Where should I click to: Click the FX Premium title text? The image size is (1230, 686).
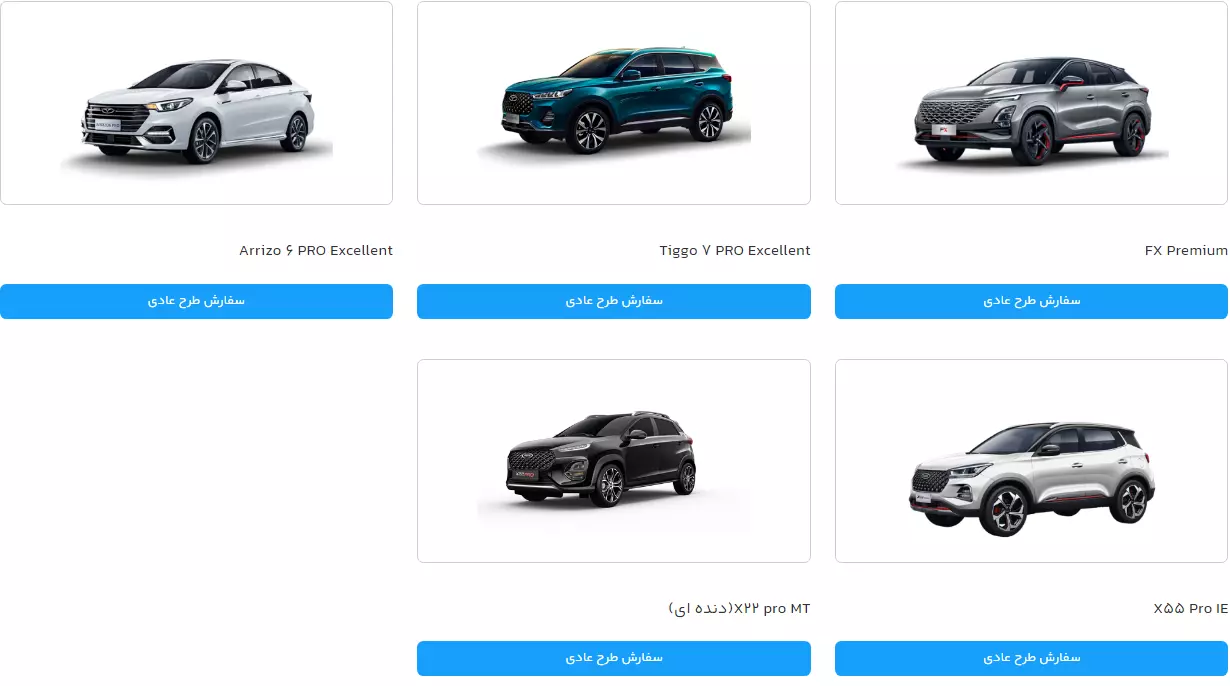1186,250
